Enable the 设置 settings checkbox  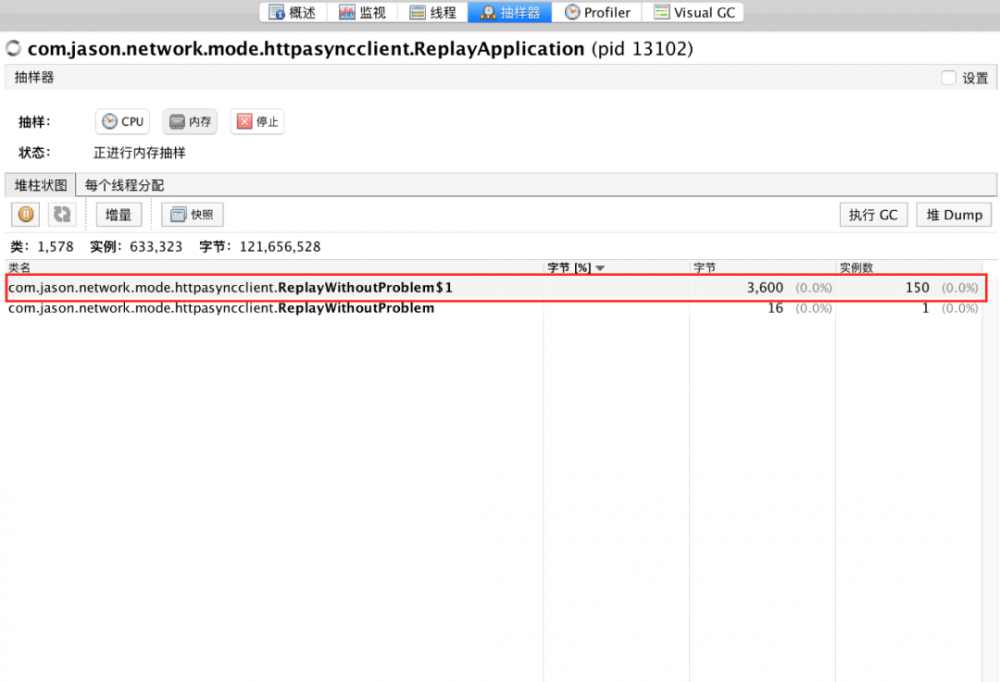coord(949,78)
